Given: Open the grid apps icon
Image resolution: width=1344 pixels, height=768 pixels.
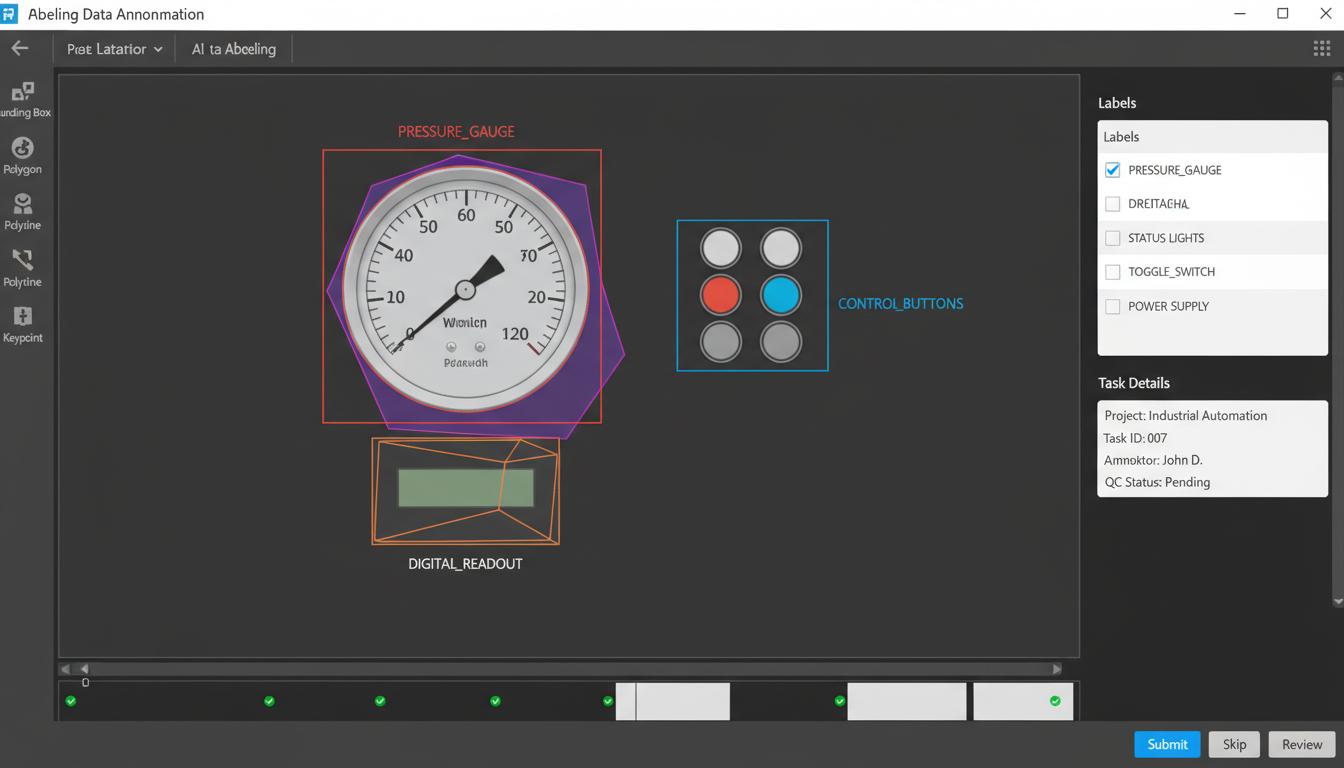Looking at the screenshot, I should (x=1321, y=49).
